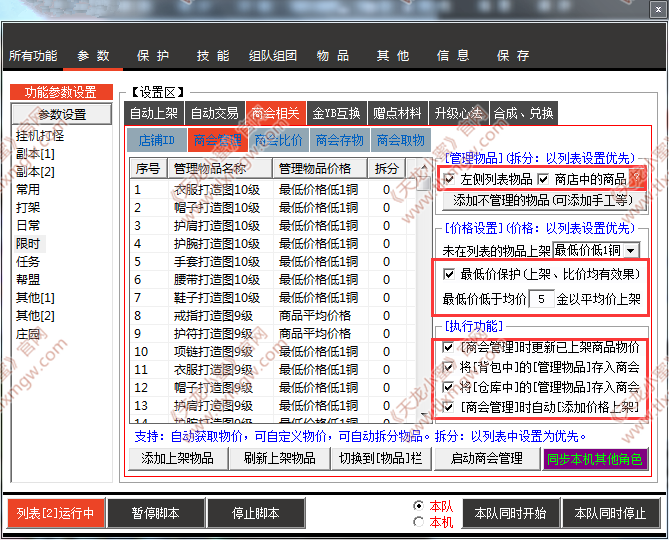Screen dimensions: 669x540
Task: Click the 启动商会管理 button
Action: click(487, 459)
